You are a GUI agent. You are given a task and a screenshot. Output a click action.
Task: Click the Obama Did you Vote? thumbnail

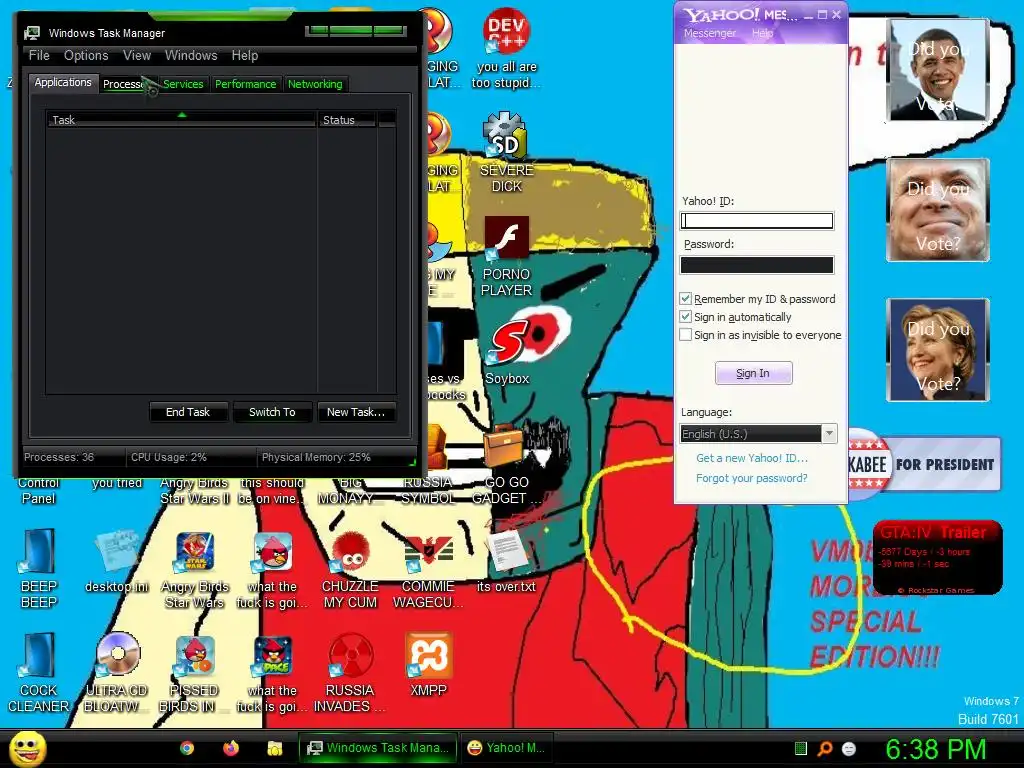click(x=938, y=69)
